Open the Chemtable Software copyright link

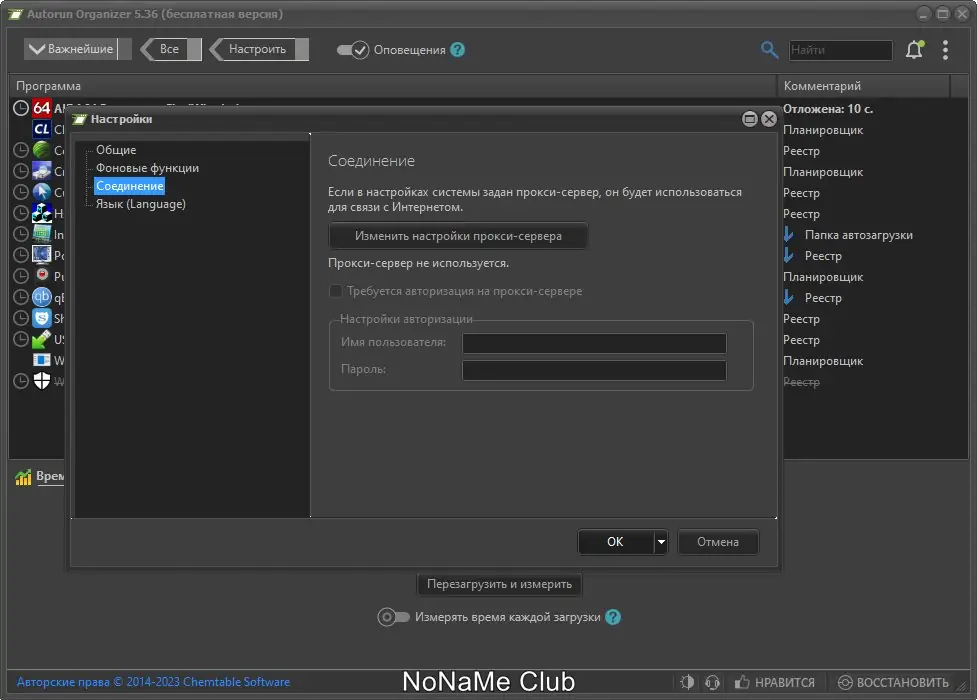[x=153, y=682]
